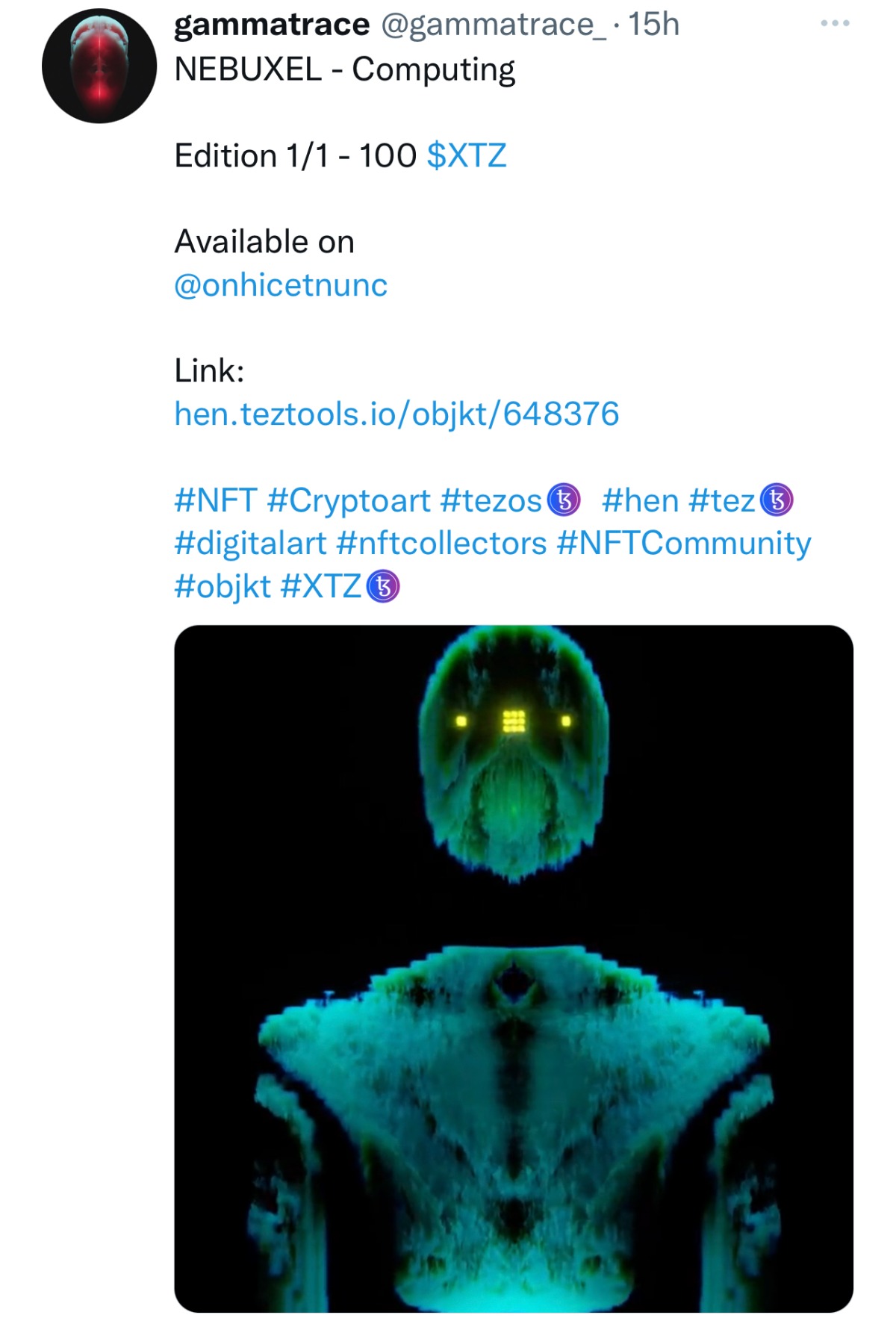The width and height of the screenshot is (896, 1318).
Task: Open the #XTZ hashtag
Action: coord(321,587)
